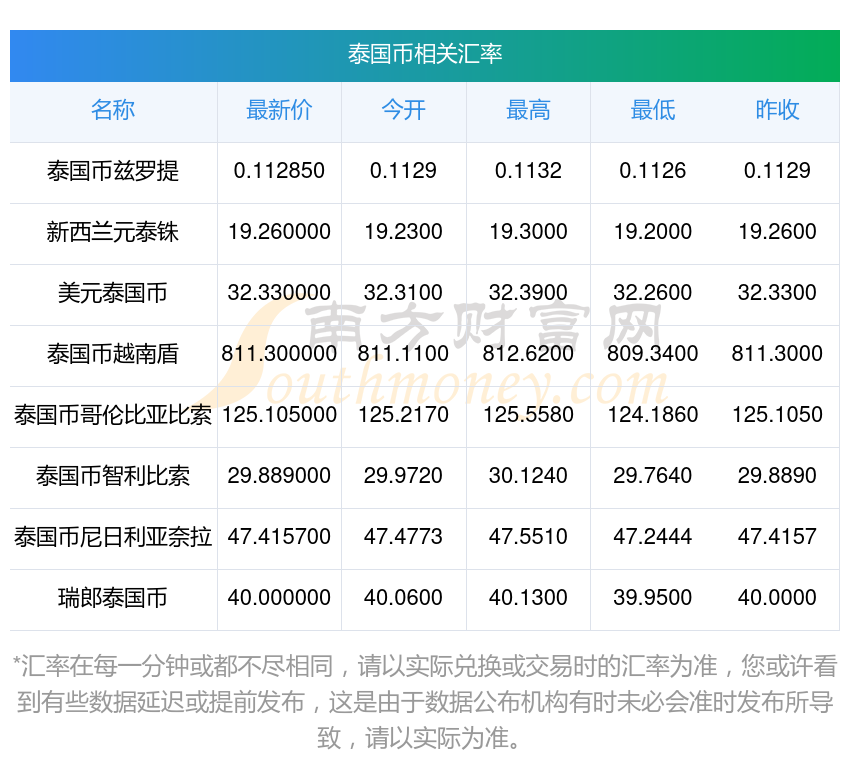Image resolution: width=850 pixels, height=769 pixels.
Task: Click previous close 125.1050
Action: click(777, 415)
